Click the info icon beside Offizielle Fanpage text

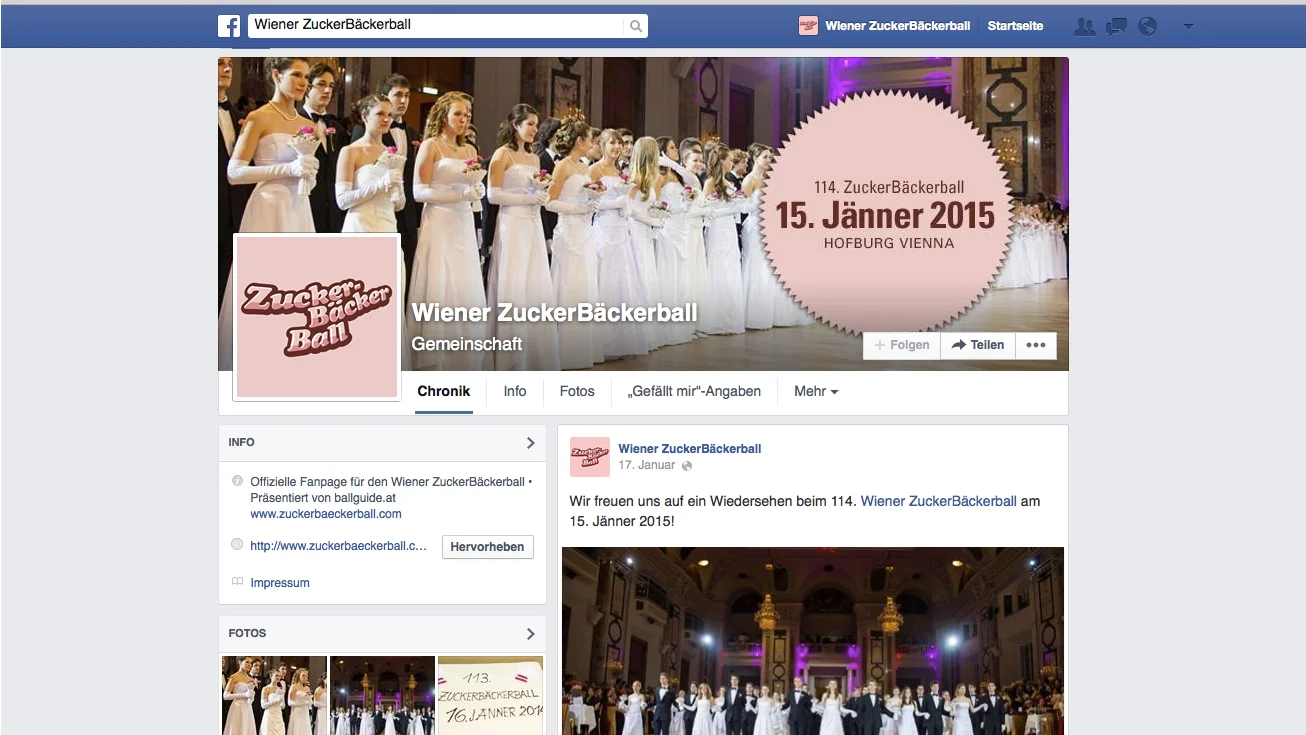point(237,481)
